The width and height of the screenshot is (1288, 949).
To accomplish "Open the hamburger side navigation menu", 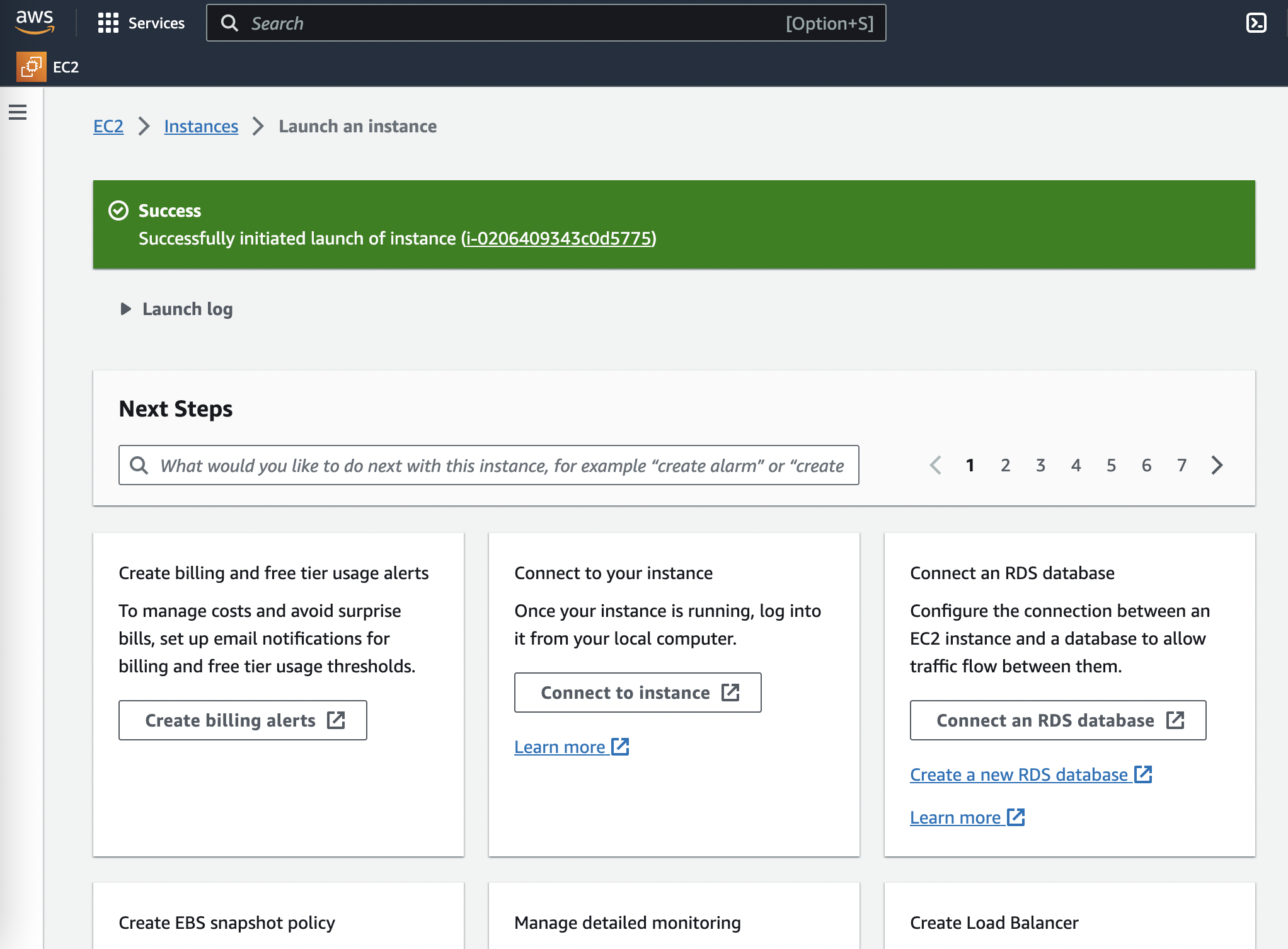I will pyautogui.click(x=18, y=112).
